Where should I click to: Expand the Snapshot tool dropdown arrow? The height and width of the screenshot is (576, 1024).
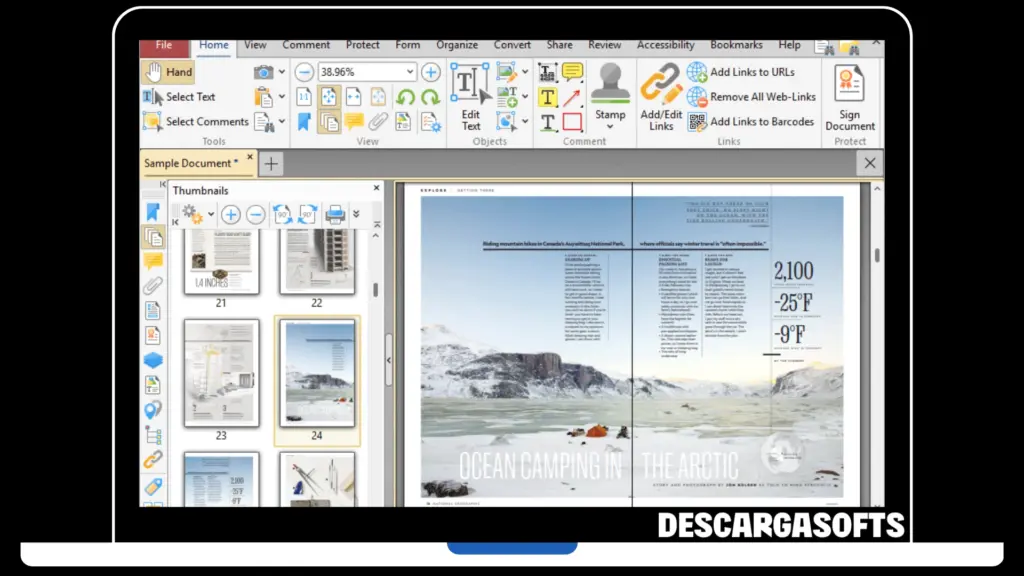pyautogui.click(x=281, y=72)
